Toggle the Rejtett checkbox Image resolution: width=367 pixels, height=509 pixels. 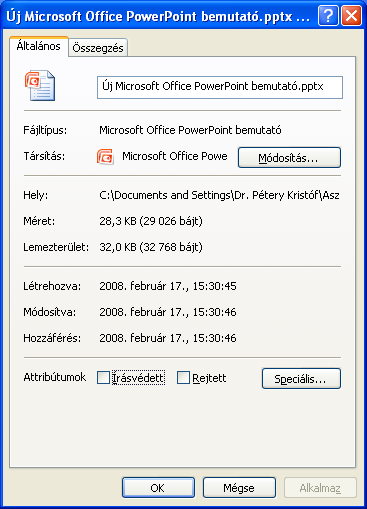pos(183,378)
